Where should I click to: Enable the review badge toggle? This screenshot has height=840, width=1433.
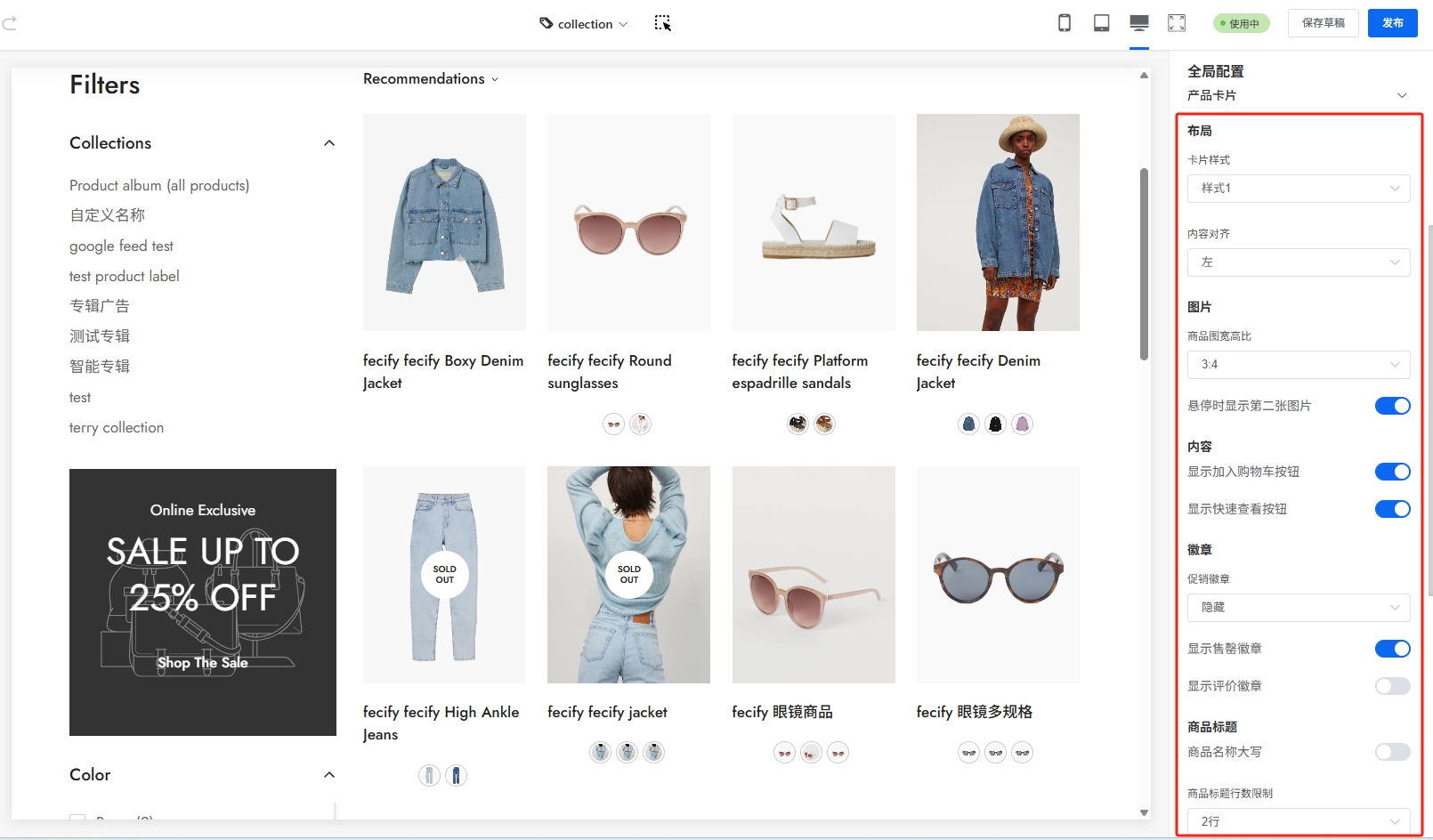click(x=1392, y=686)
